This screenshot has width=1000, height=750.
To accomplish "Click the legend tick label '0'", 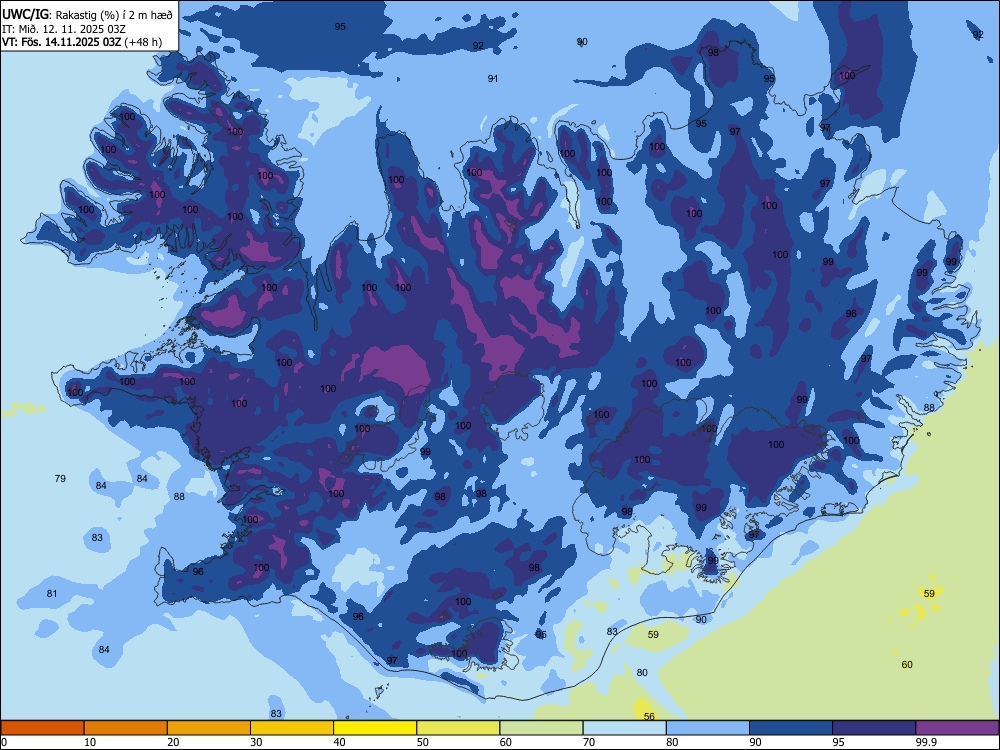I will 4,742.
